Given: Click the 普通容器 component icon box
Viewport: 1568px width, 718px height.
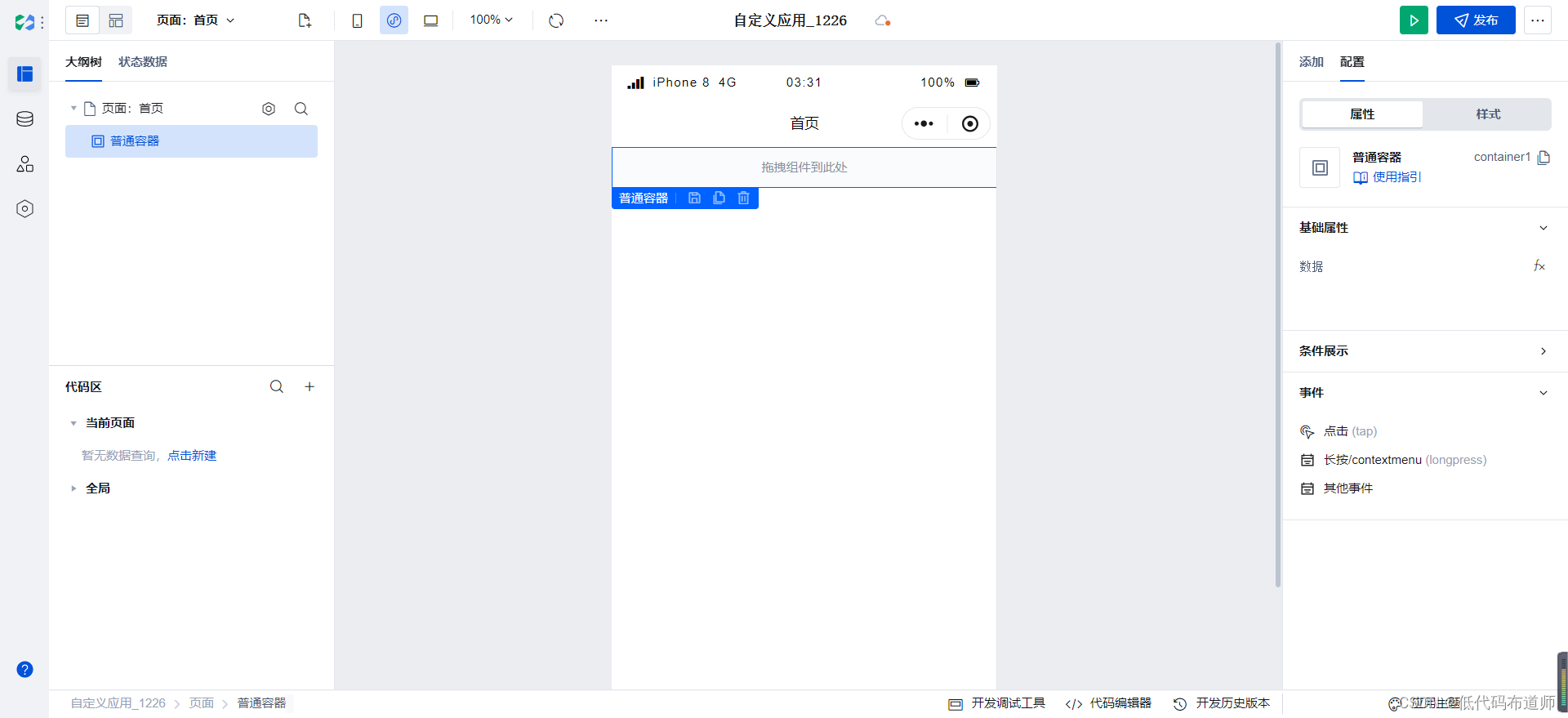Looking at the screenshot, I should [1320, 167].
